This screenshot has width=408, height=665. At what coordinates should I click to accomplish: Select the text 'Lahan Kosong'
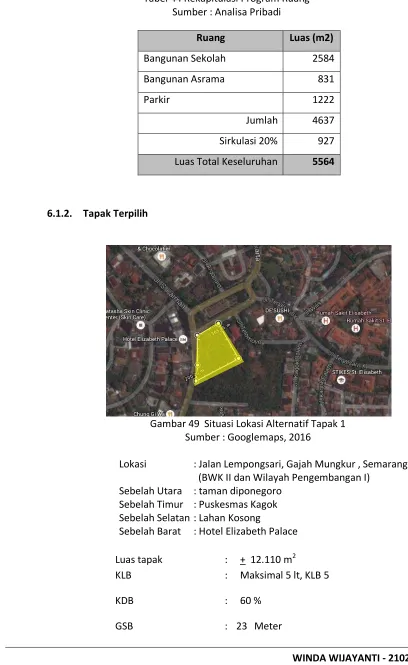pos(229,518)
